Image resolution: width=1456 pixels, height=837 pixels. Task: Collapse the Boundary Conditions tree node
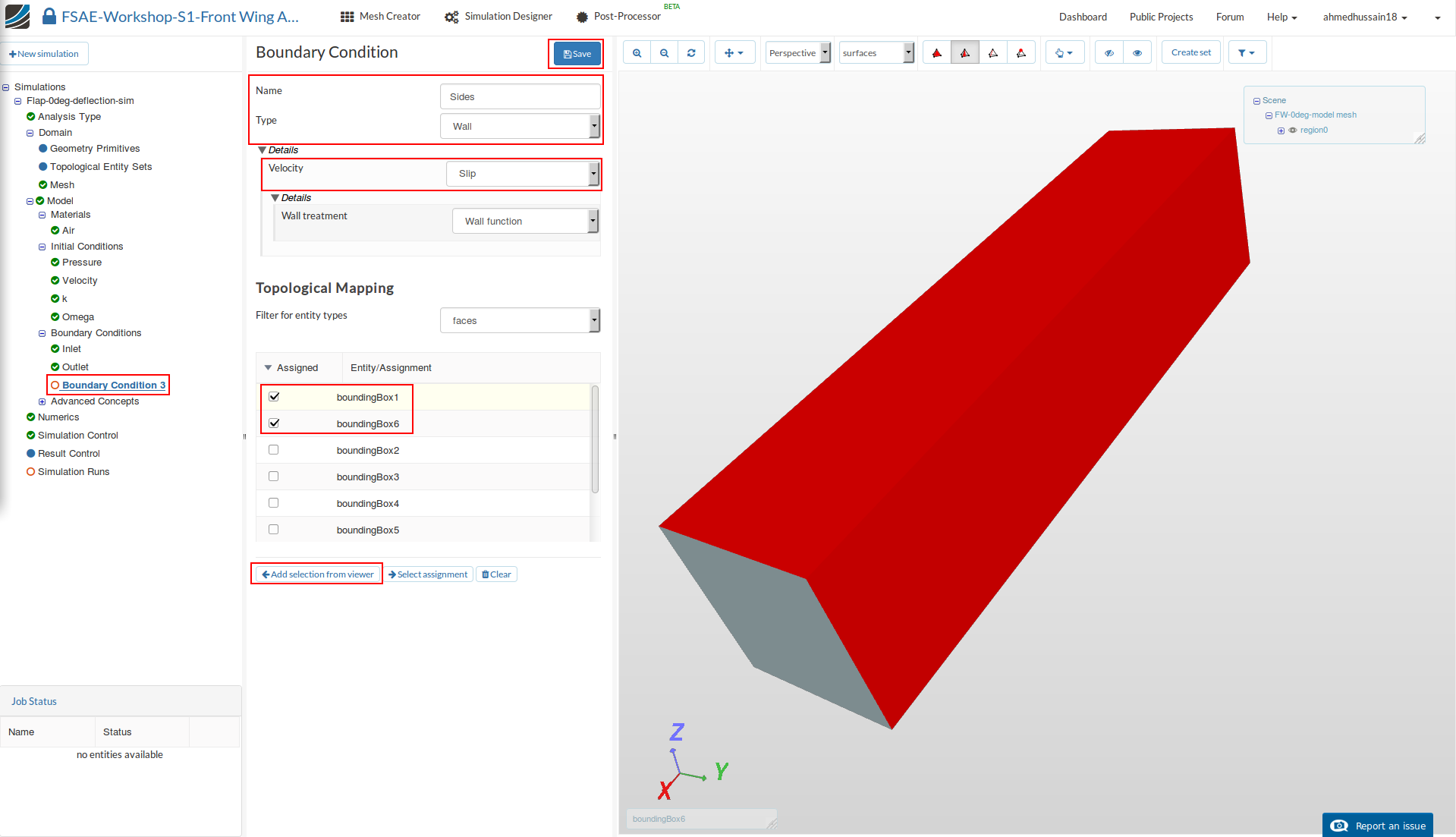click(x=42, y=333)
